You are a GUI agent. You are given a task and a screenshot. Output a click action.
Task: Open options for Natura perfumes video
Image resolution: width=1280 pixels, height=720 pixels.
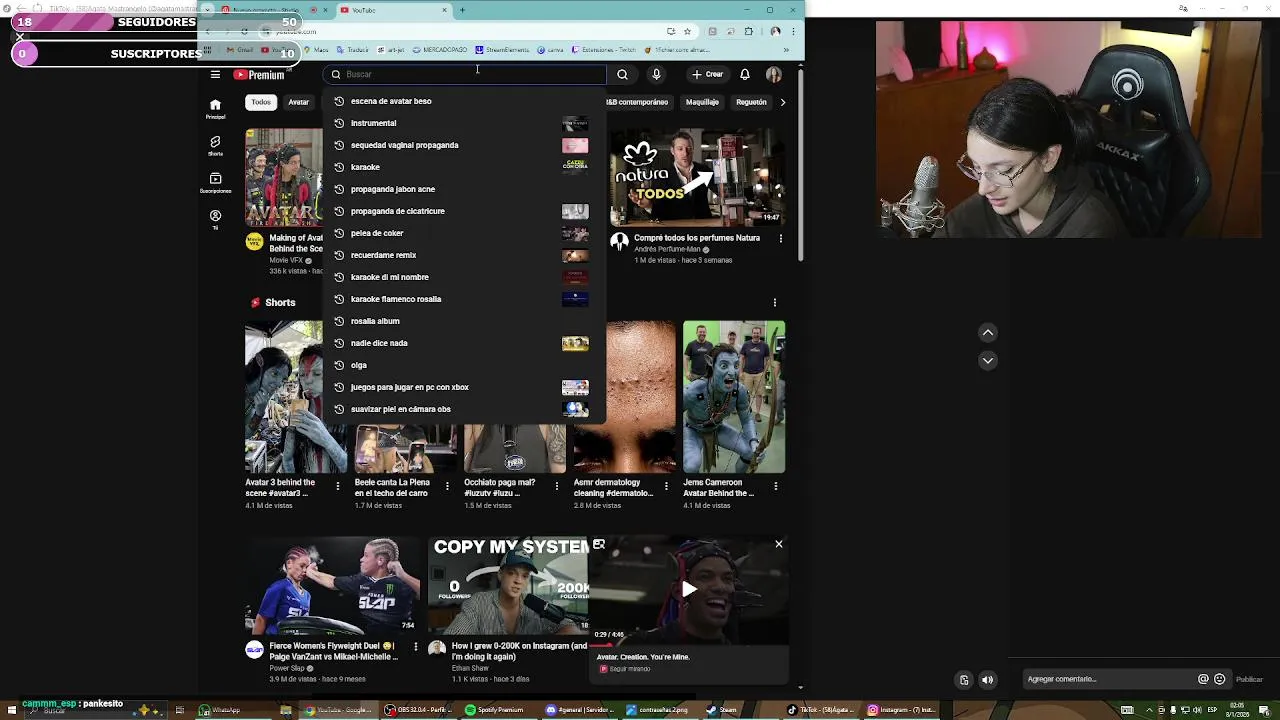(781, 238)
